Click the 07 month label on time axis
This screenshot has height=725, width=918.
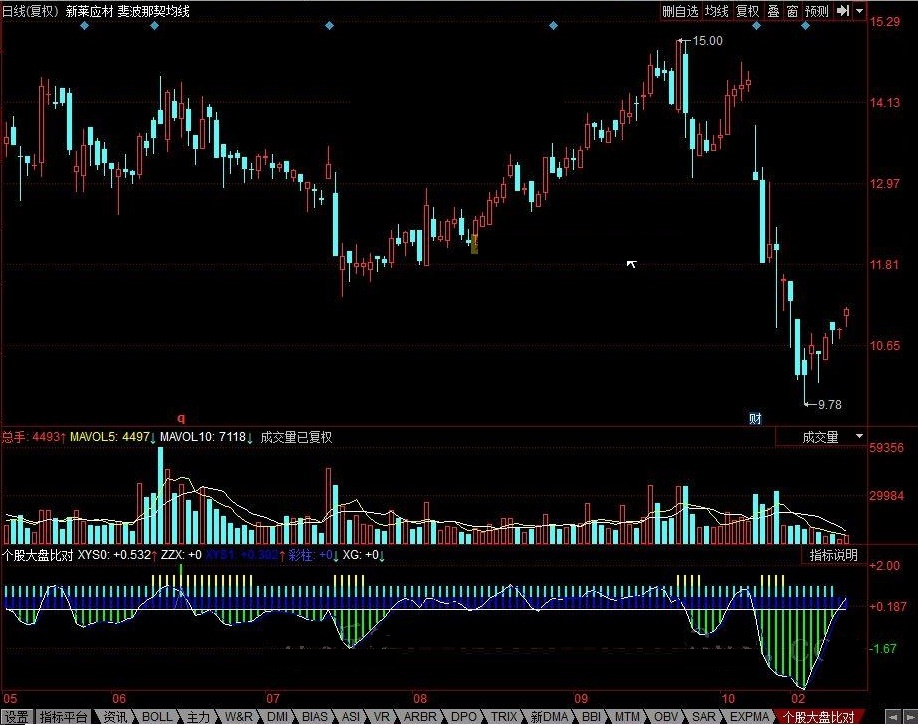pyautogui.click(x=273, y=698)
